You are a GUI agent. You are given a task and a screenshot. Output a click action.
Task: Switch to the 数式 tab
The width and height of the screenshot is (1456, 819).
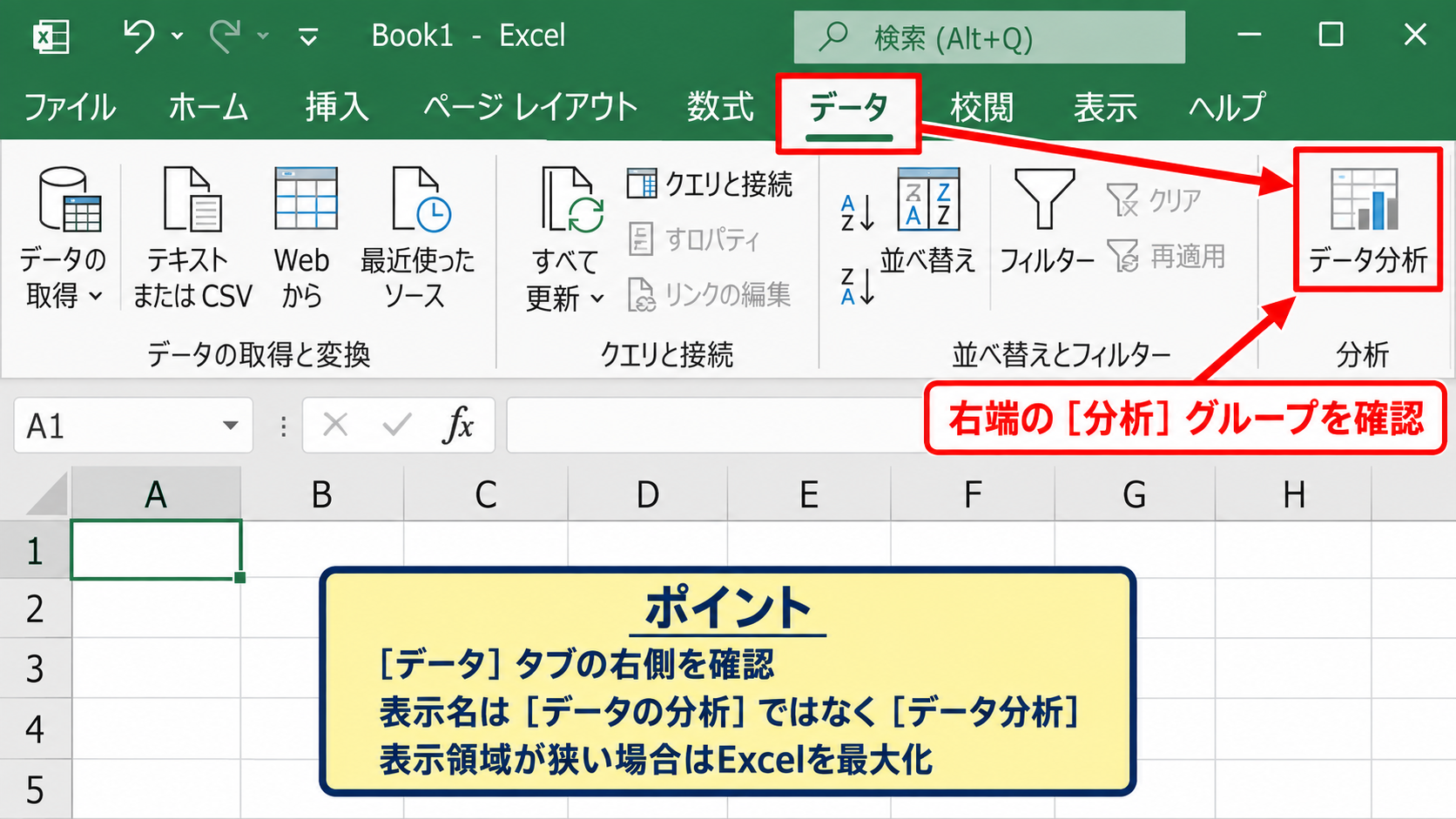720,107
